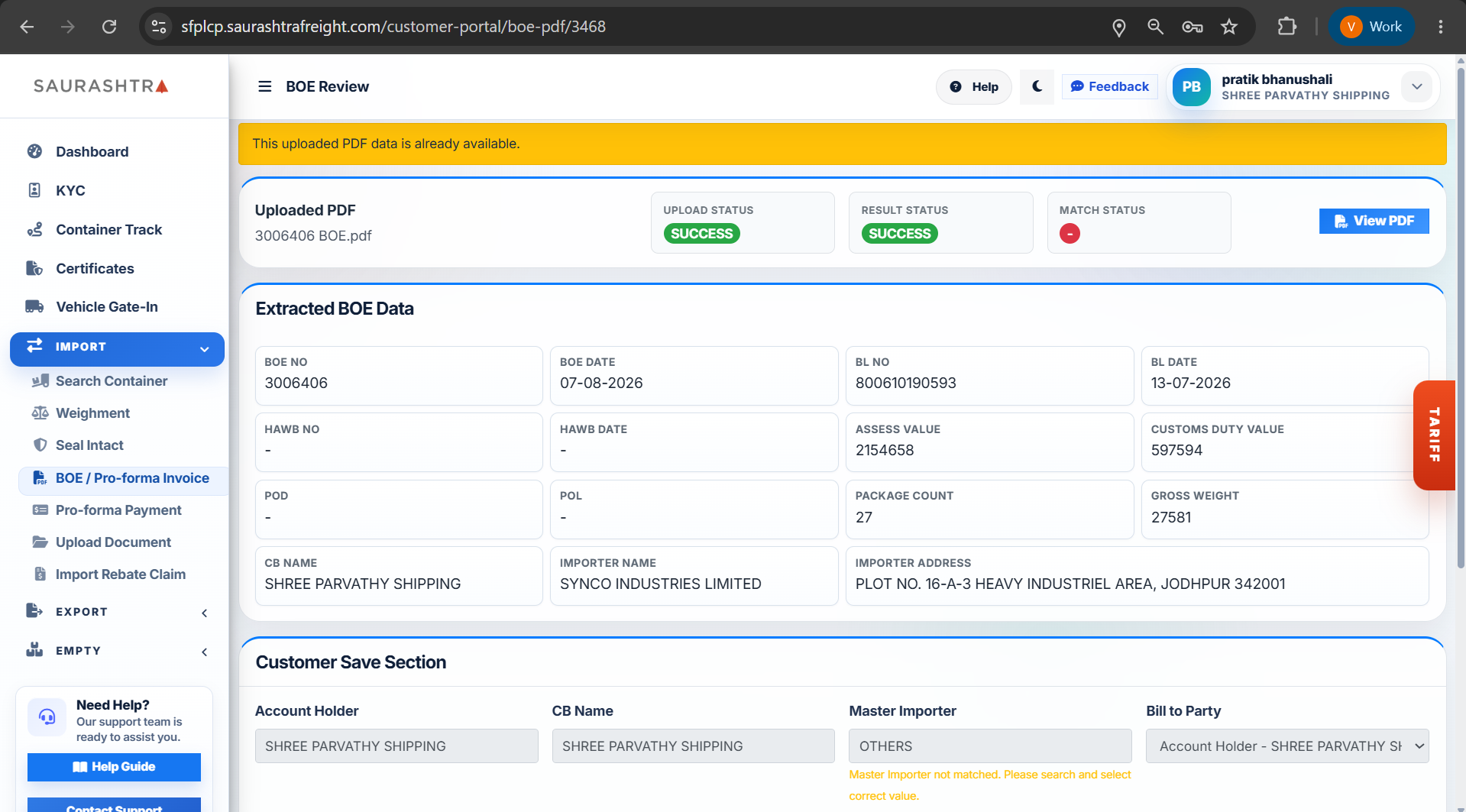
Task: Click BOE date 07-08-2026
Action: tap(601, 383)
